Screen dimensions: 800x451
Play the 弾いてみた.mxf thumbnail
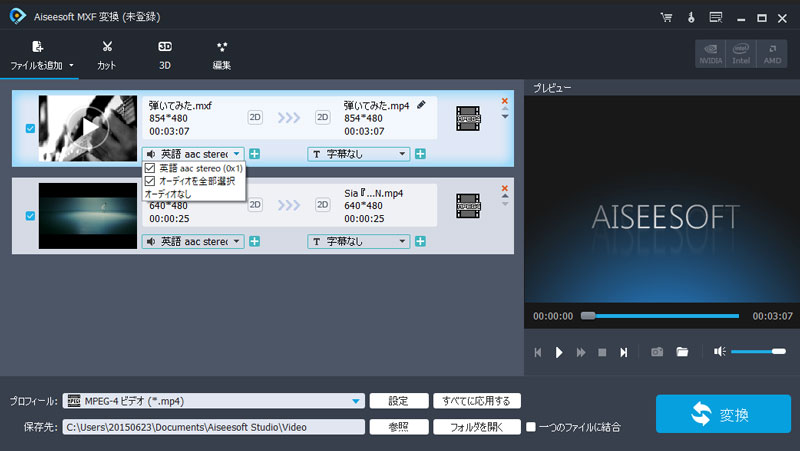click(88, 128)
